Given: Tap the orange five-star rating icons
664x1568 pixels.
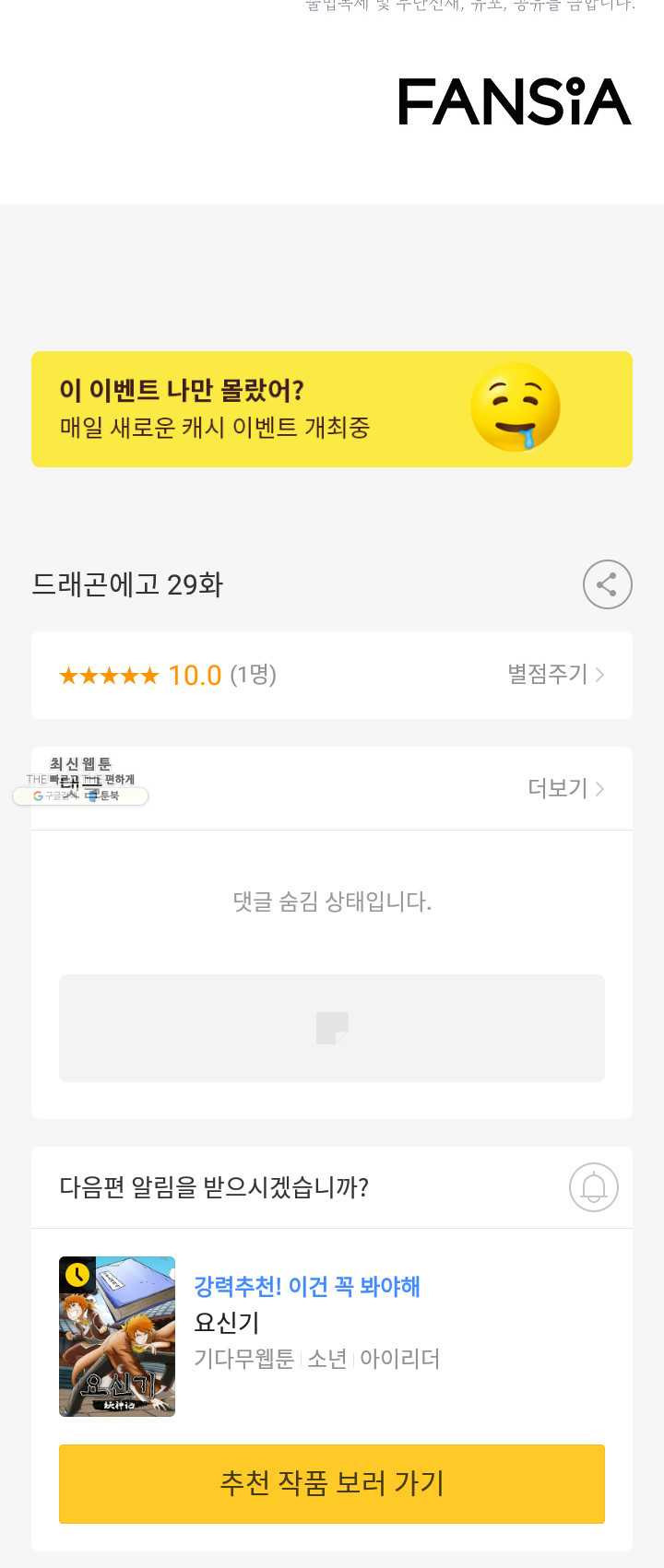Looking at the screenshot, I should (x=109, y=676).
